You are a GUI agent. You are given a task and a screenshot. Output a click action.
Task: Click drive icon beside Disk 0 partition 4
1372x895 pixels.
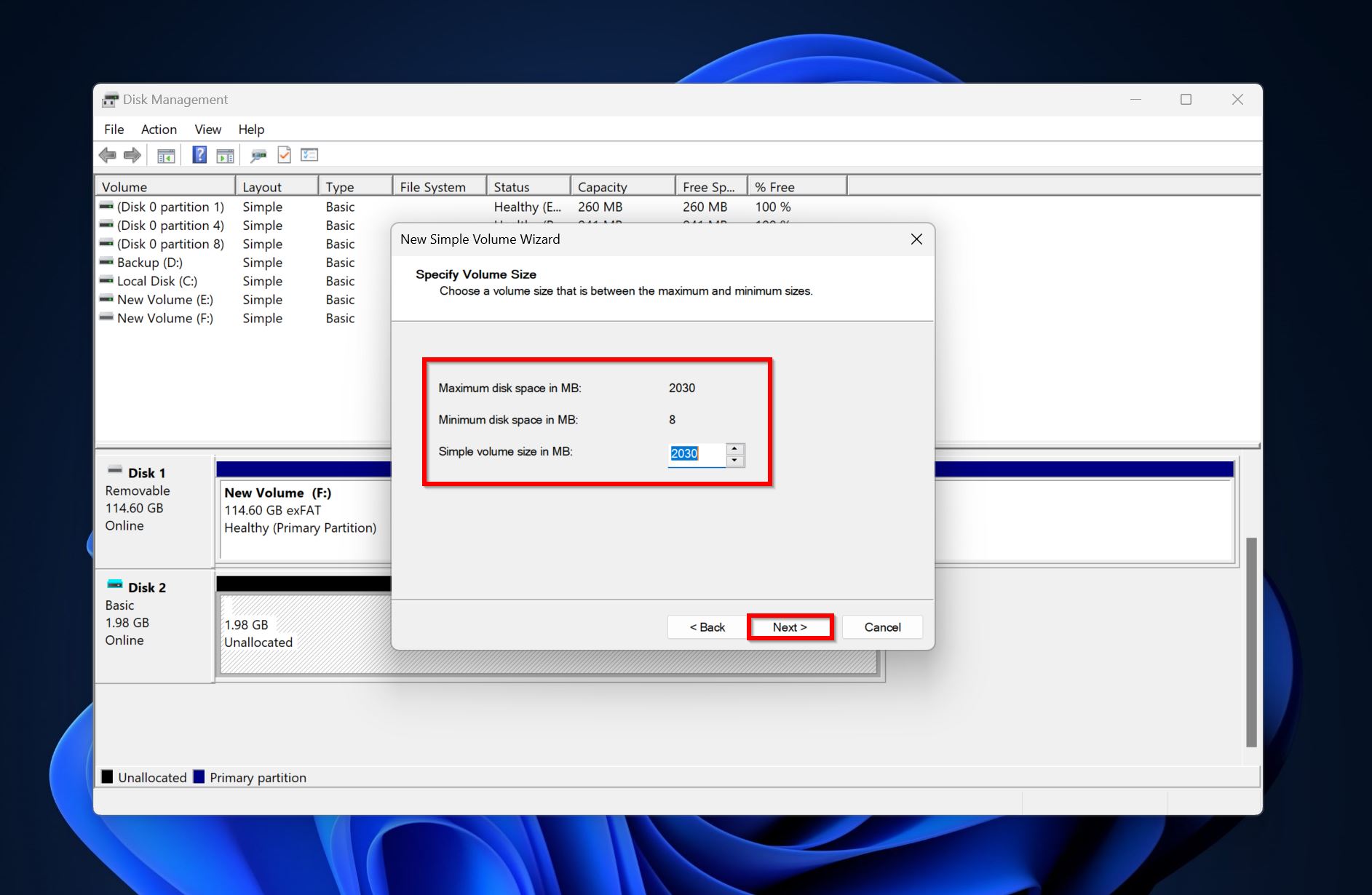(x=106, y=225)
